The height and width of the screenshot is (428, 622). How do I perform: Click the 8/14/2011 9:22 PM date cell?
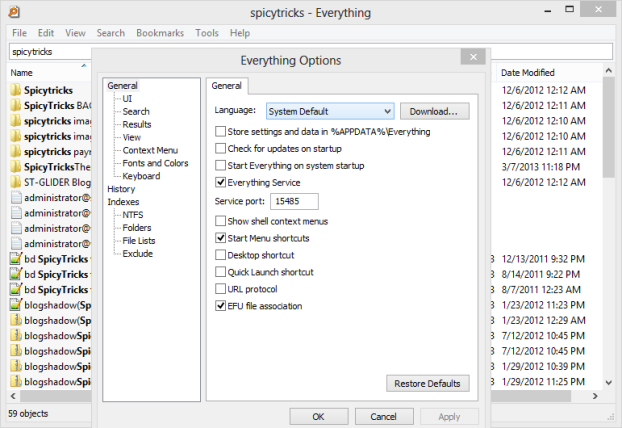[541, 274]
